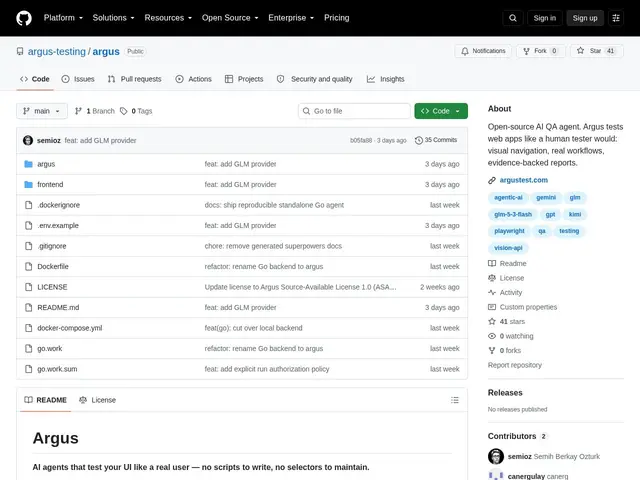Viewport: 640px width, 480px height.
Task: Open the main branch selector dropdown
Action: 42,111
